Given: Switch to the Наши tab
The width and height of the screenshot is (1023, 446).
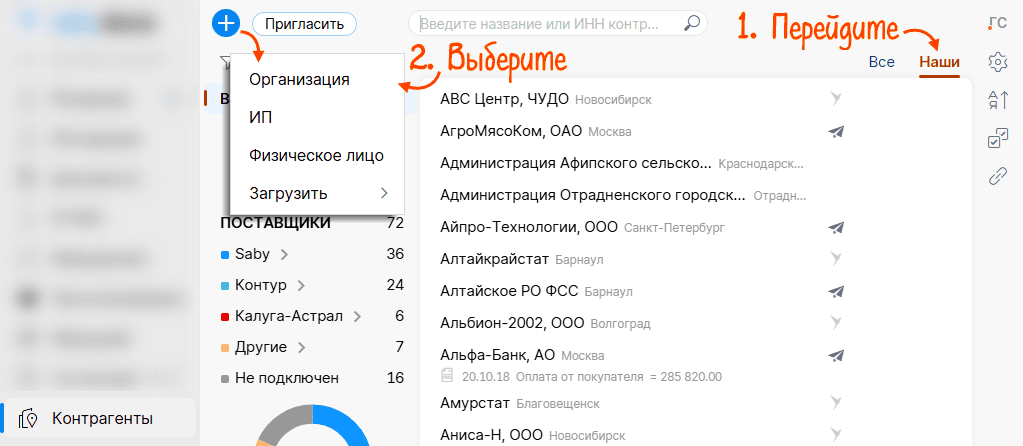Looking at the screenshot, I should (x=939, y=63).
